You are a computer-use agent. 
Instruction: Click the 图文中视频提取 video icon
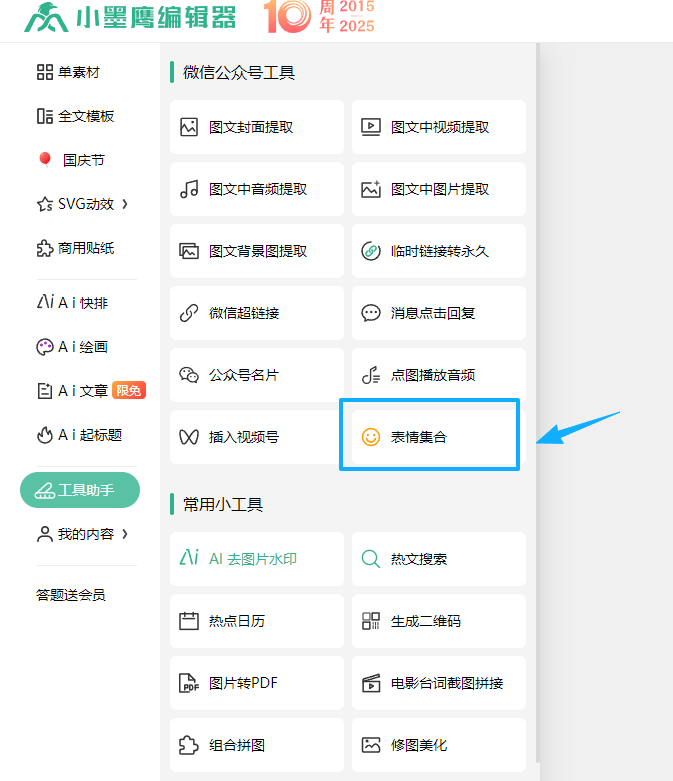tap(371, 127)
